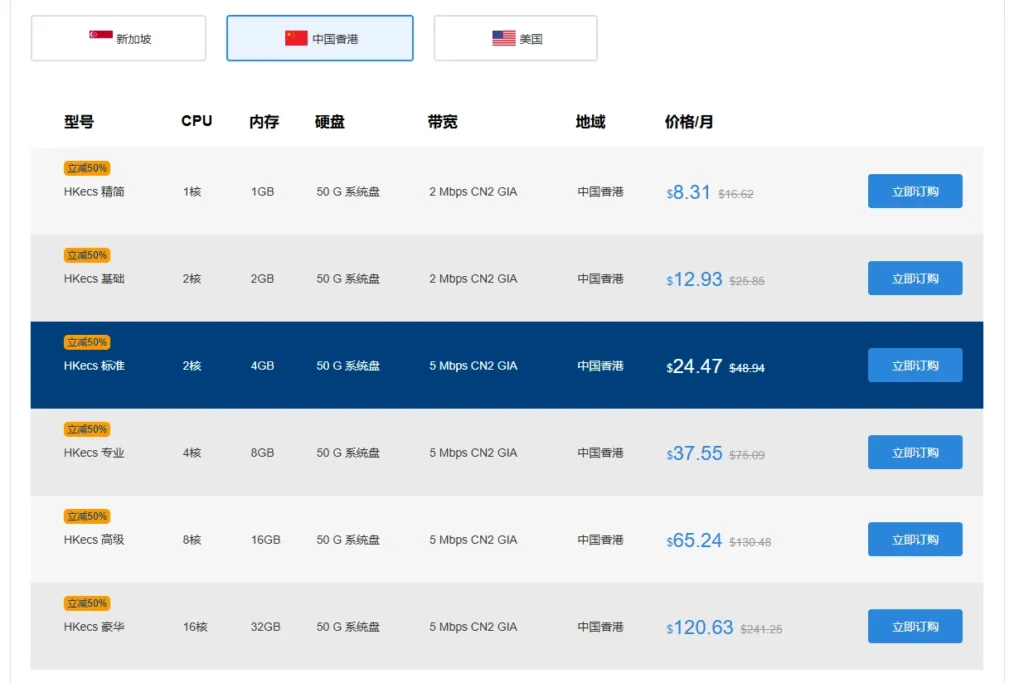Order the HKecs 豪华 plan
The image size is (1024, 683).
(x=915, y=626)
